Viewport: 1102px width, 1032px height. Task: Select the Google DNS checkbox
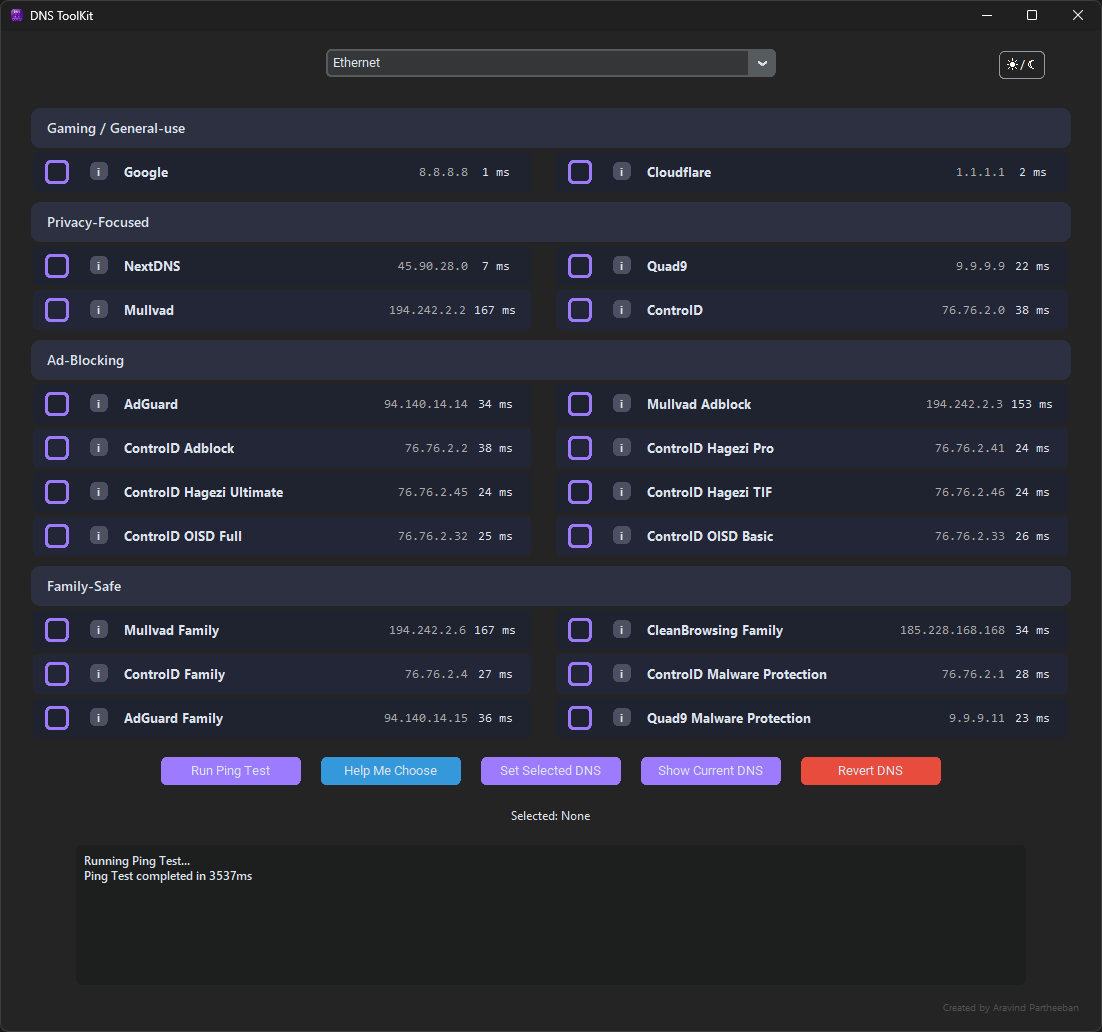coord(57,172)
